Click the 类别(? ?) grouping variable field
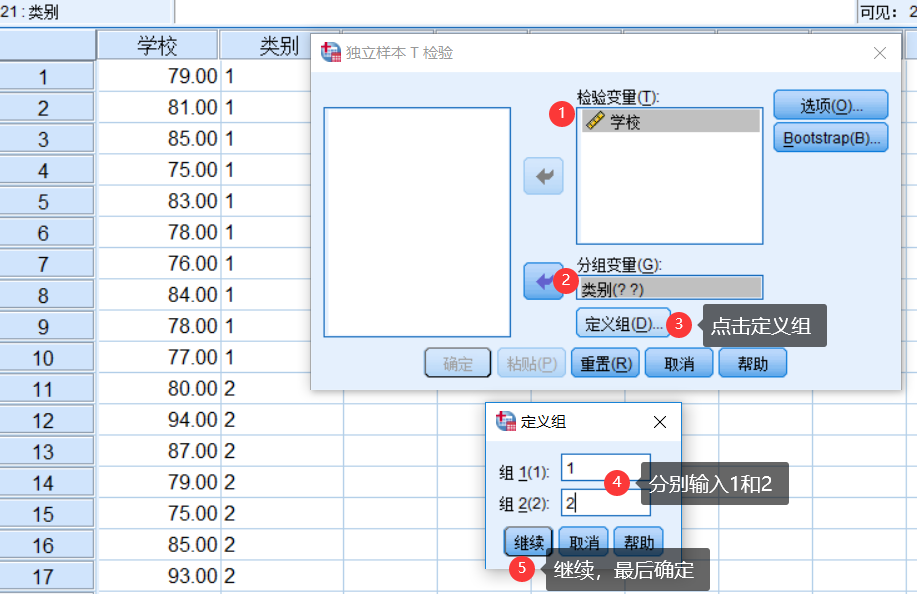The width and height of the screenshot is (917, 594). 670,288
